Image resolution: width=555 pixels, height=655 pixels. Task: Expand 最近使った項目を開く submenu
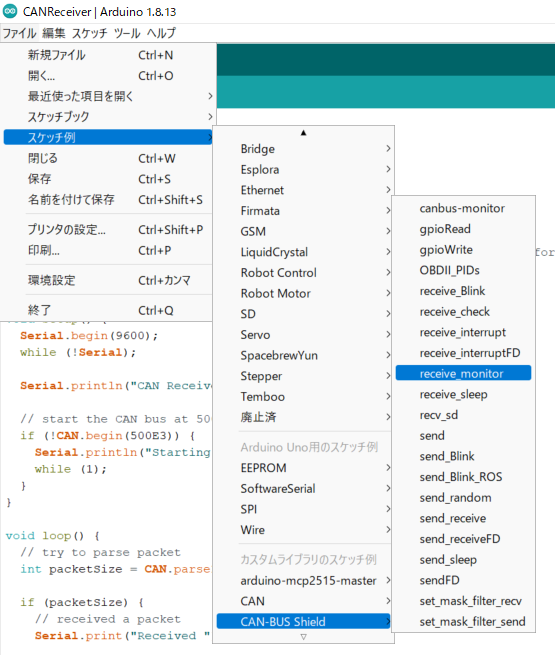click(x=108, y=96)
